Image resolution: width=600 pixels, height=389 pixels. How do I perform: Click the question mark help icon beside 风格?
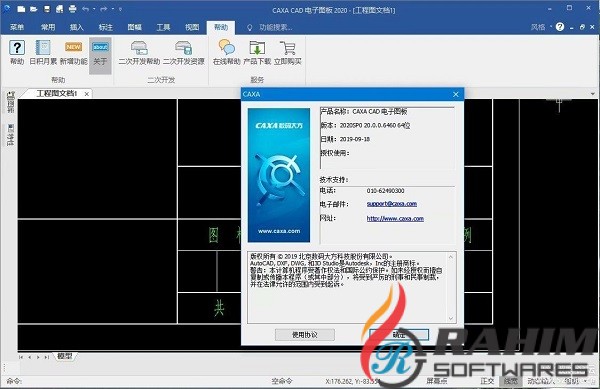click(560, 27)
